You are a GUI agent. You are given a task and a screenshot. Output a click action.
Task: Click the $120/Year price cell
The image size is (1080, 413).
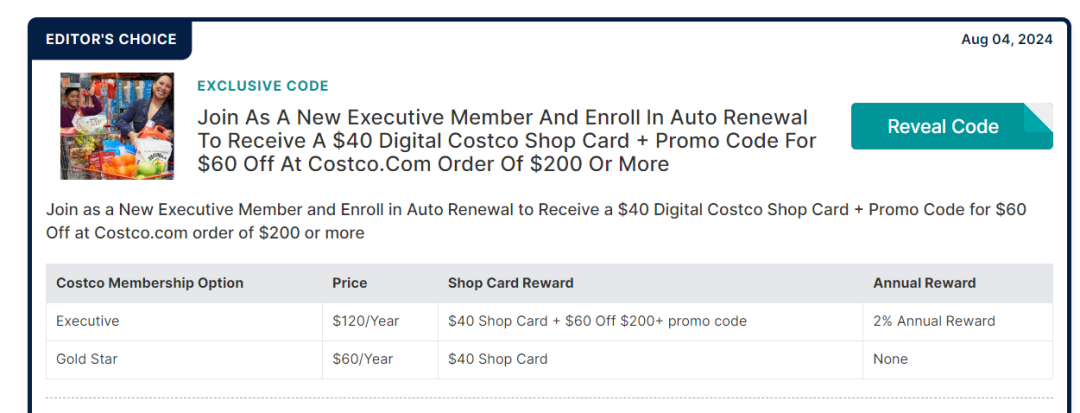tap(380, 321)
